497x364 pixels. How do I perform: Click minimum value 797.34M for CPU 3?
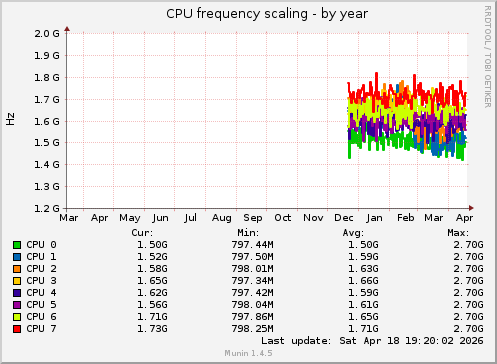252,281
